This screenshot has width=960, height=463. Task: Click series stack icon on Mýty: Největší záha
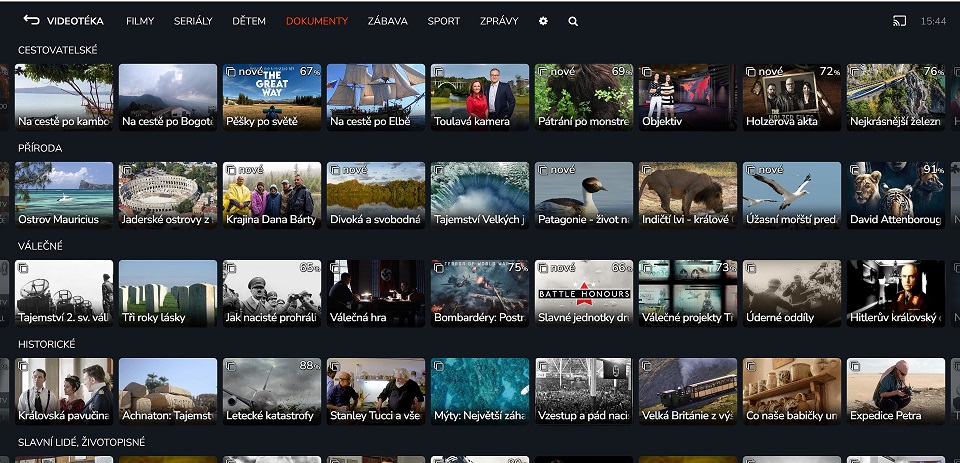coord(439,366)
